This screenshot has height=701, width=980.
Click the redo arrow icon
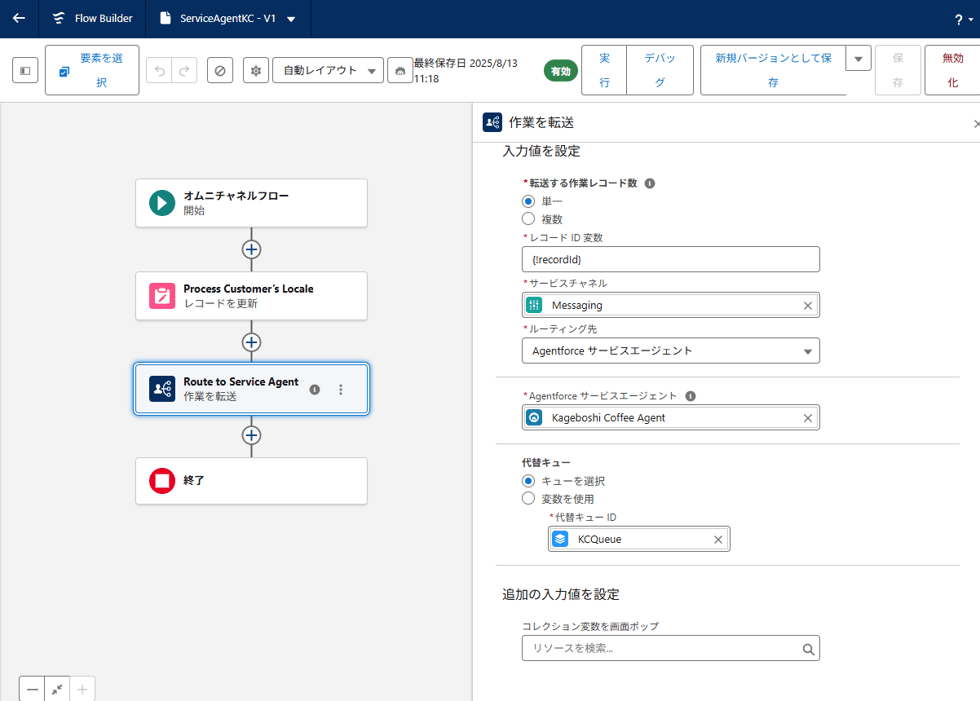point(184,71)
